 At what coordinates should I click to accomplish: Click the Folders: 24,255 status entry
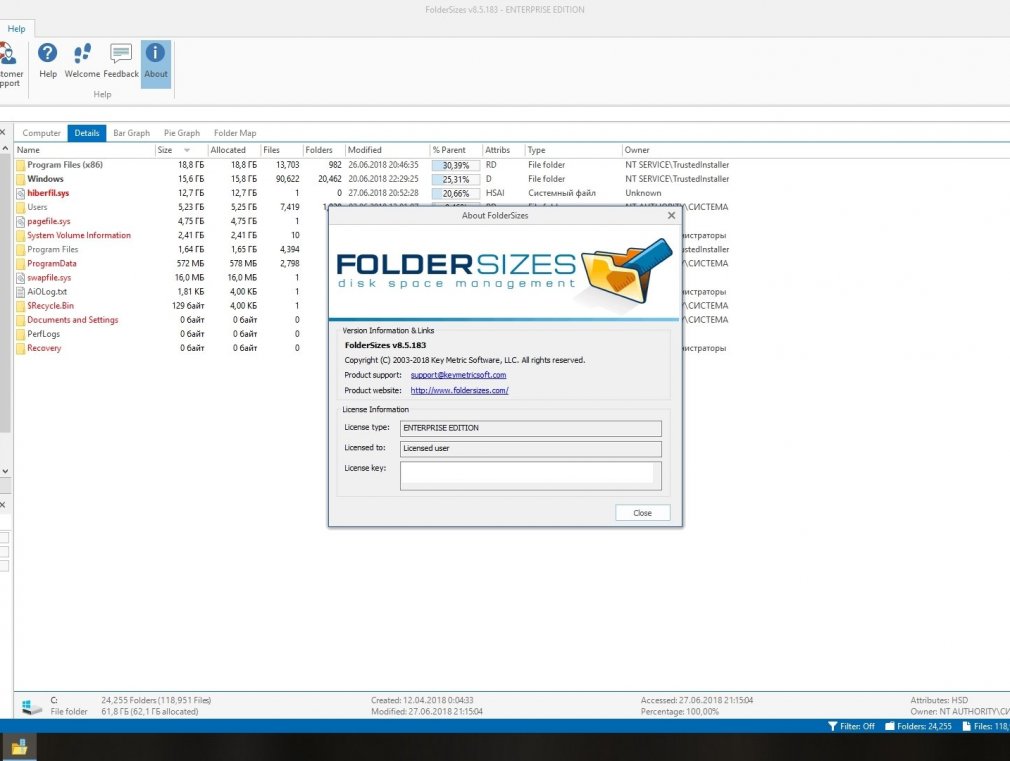918,726
